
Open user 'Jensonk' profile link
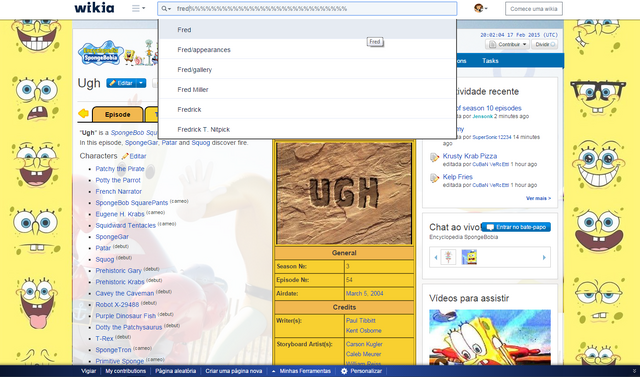coord(482,116)
